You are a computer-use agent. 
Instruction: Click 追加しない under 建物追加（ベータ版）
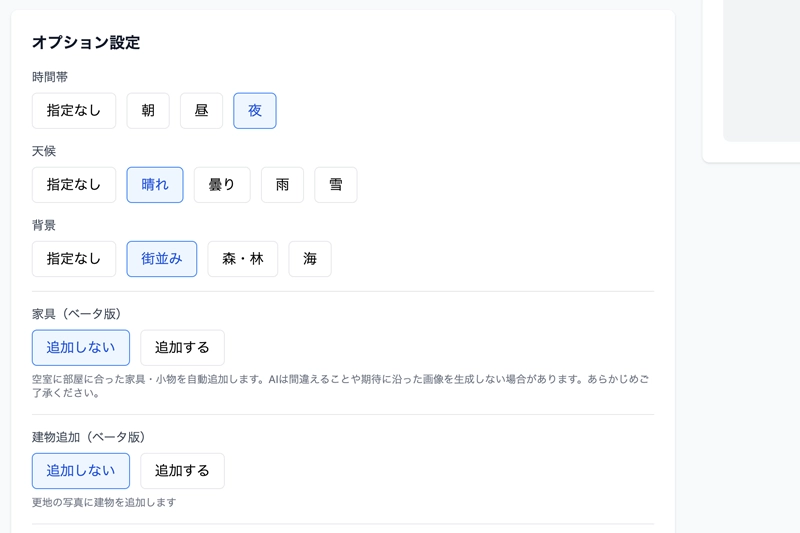pos(81,471)
